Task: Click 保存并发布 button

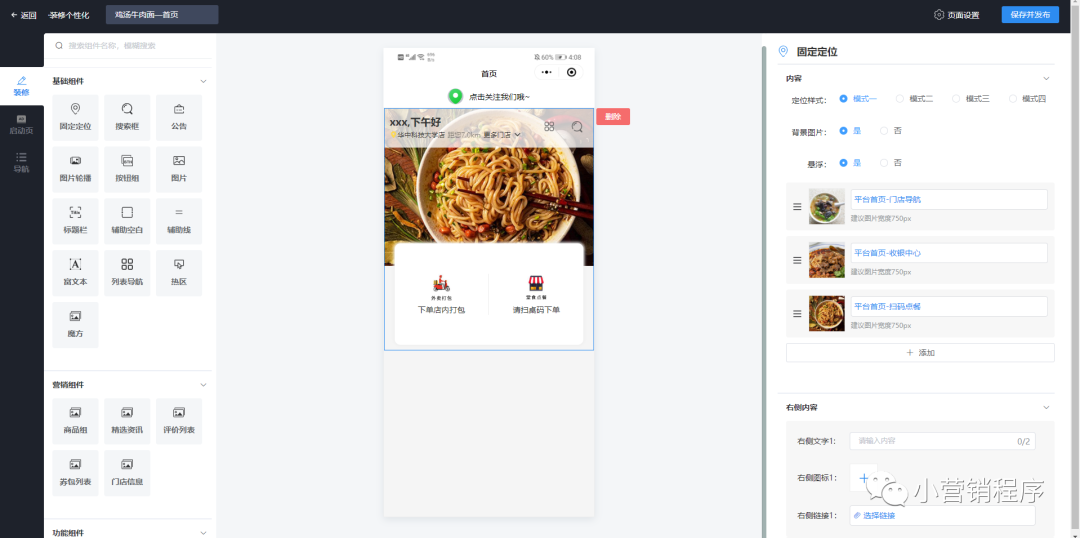Action: coord(1030,14)
